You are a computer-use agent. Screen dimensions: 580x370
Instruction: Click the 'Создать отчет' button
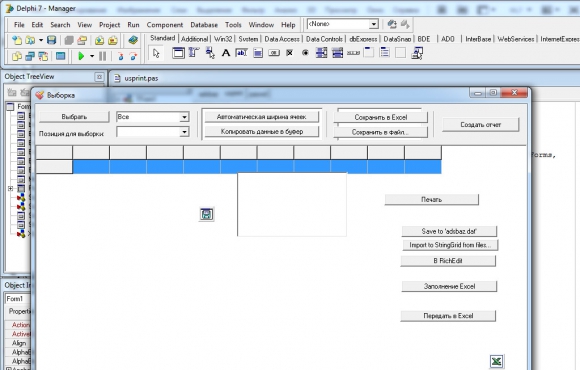(480, 125)
